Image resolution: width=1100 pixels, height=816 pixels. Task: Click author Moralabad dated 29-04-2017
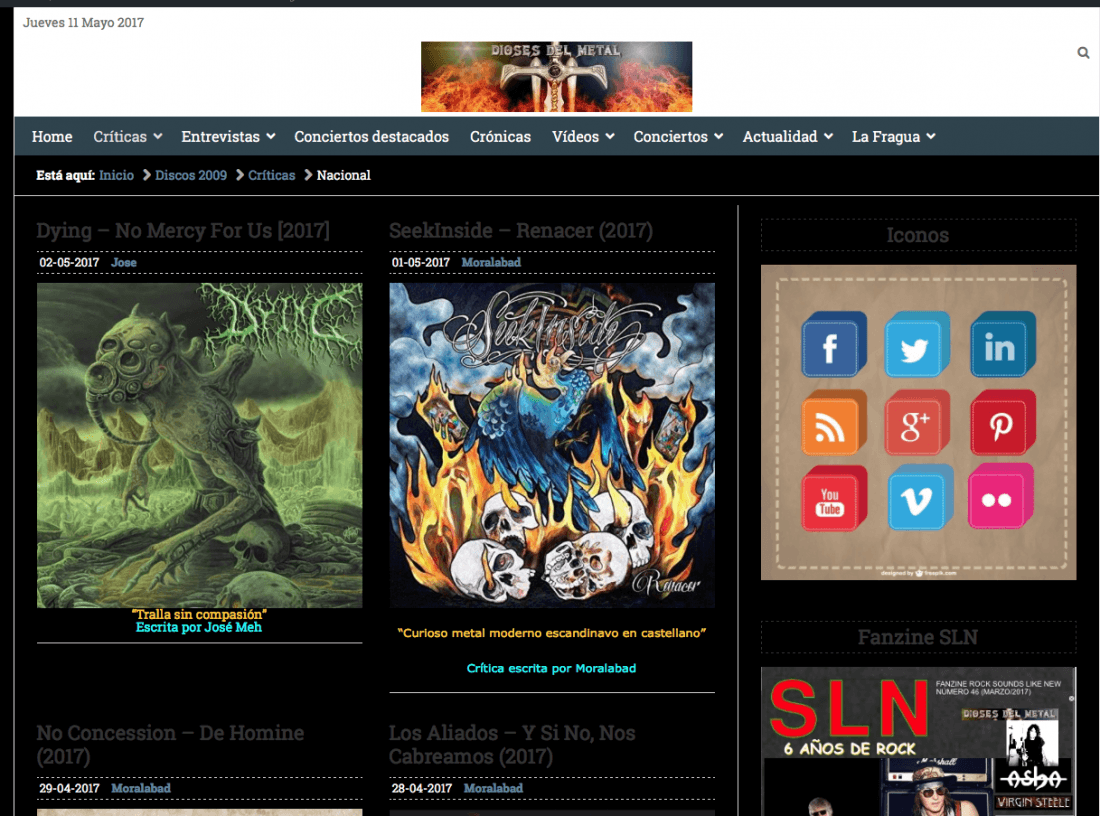point(141,788)
